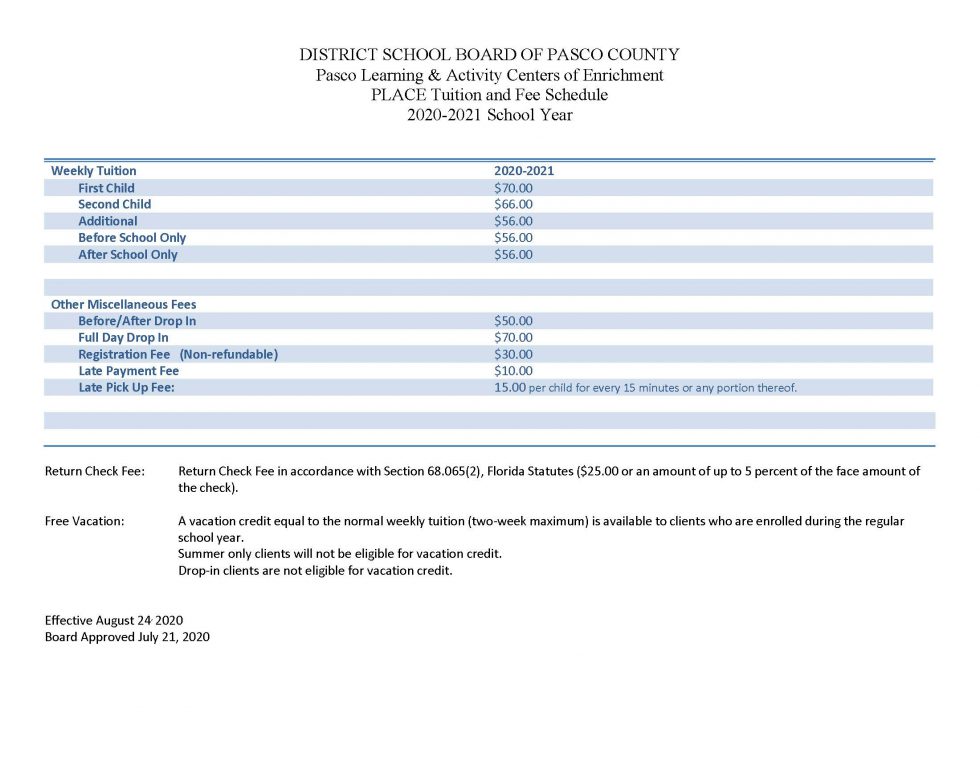Click the Board Approved July 21, 2020 text
The height and width of the screenshot is (757, 980).
(x=127, y=637)
